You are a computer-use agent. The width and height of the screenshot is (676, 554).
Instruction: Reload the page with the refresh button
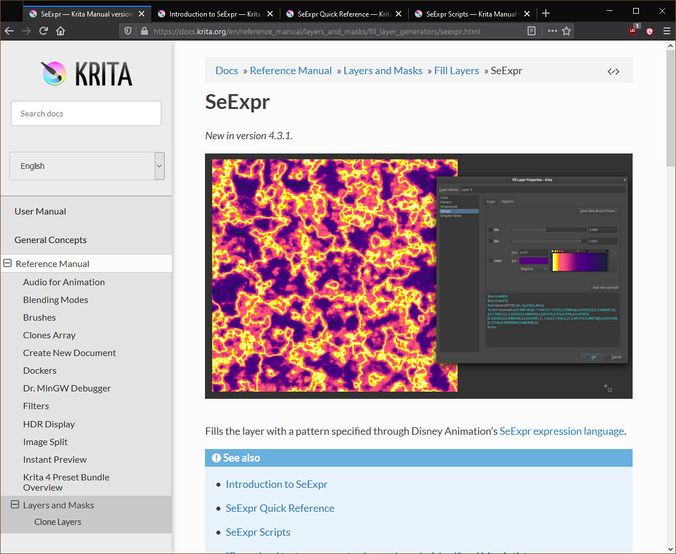[43, 31]
